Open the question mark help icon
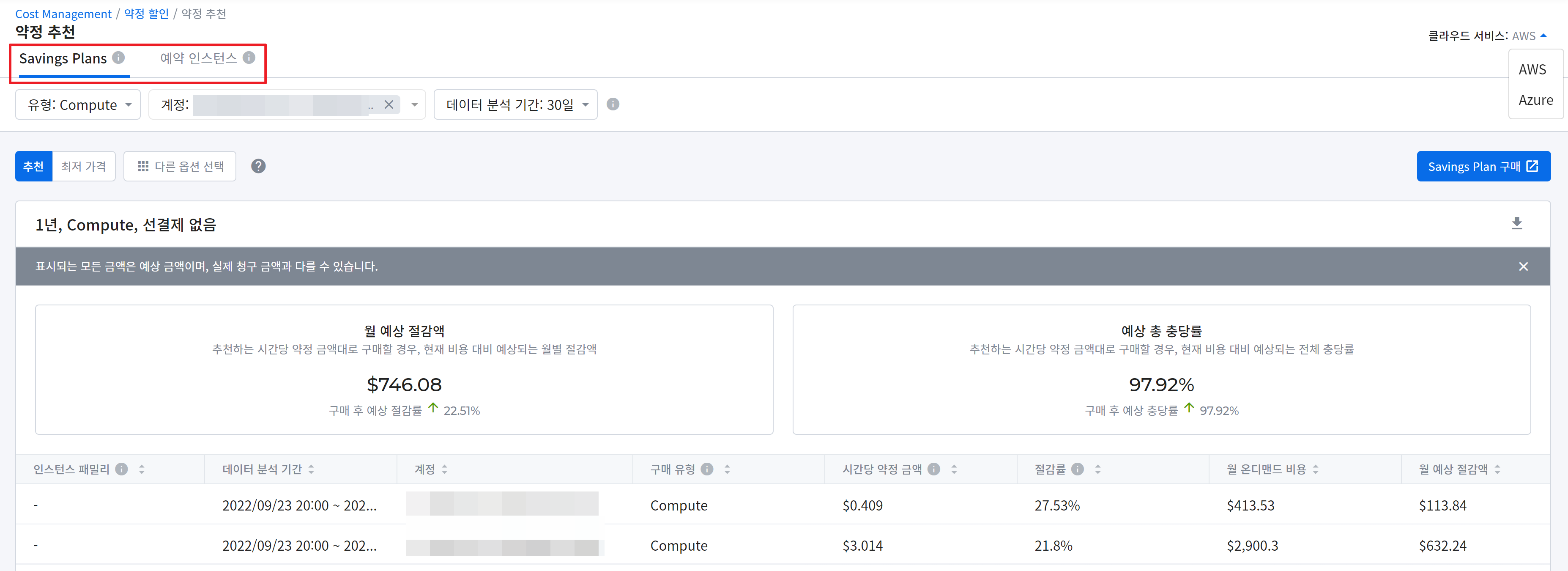This screenshot has height=571, width=1568. point(258,166)
